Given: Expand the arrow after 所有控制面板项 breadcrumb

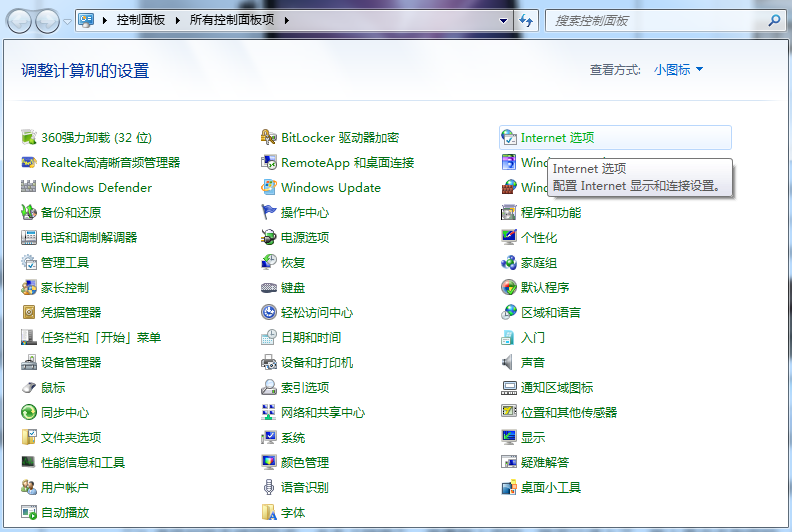Looking at the screenshot, I should click(x=288, y=20).
